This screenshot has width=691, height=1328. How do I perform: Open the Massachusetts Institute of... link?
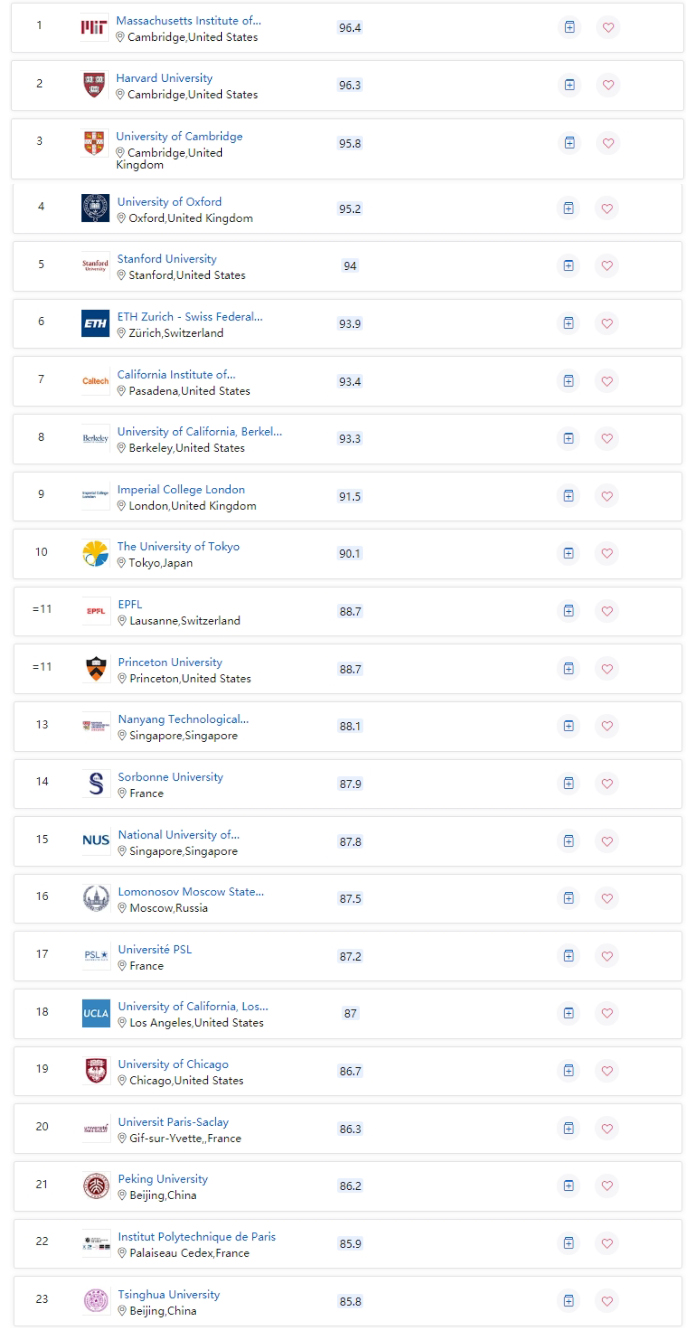(x=188, y=20)
